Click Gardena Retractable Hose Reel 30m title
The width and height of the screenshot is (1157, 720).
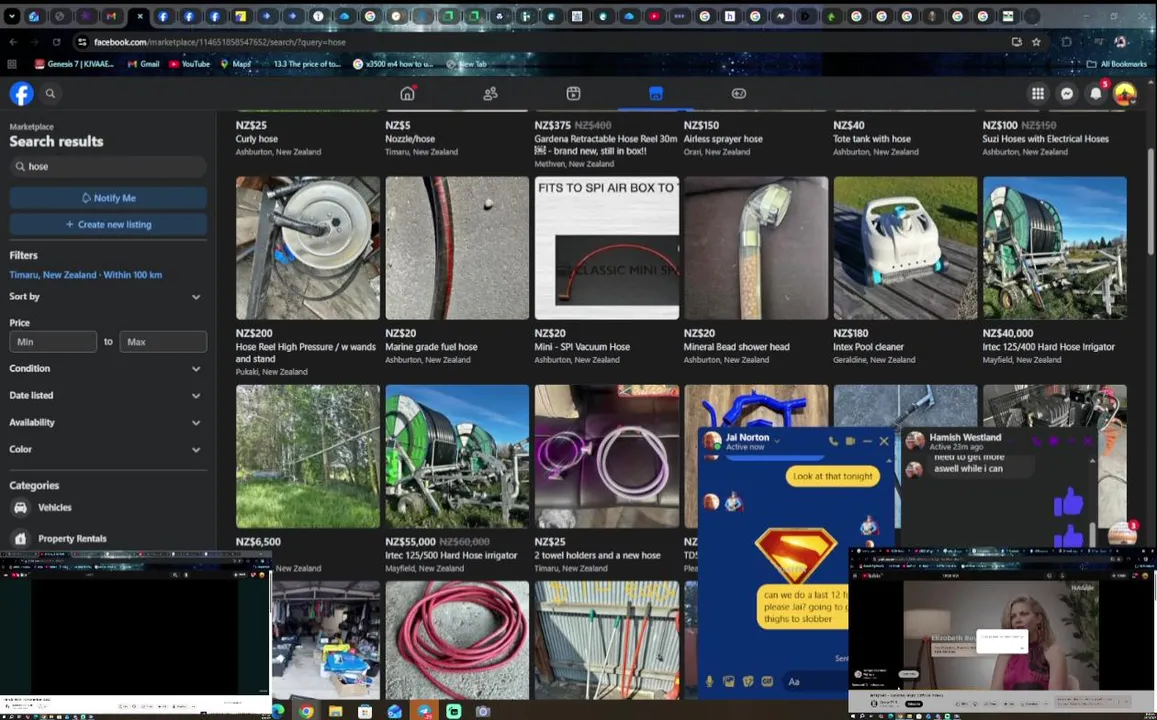coord(606,145)
